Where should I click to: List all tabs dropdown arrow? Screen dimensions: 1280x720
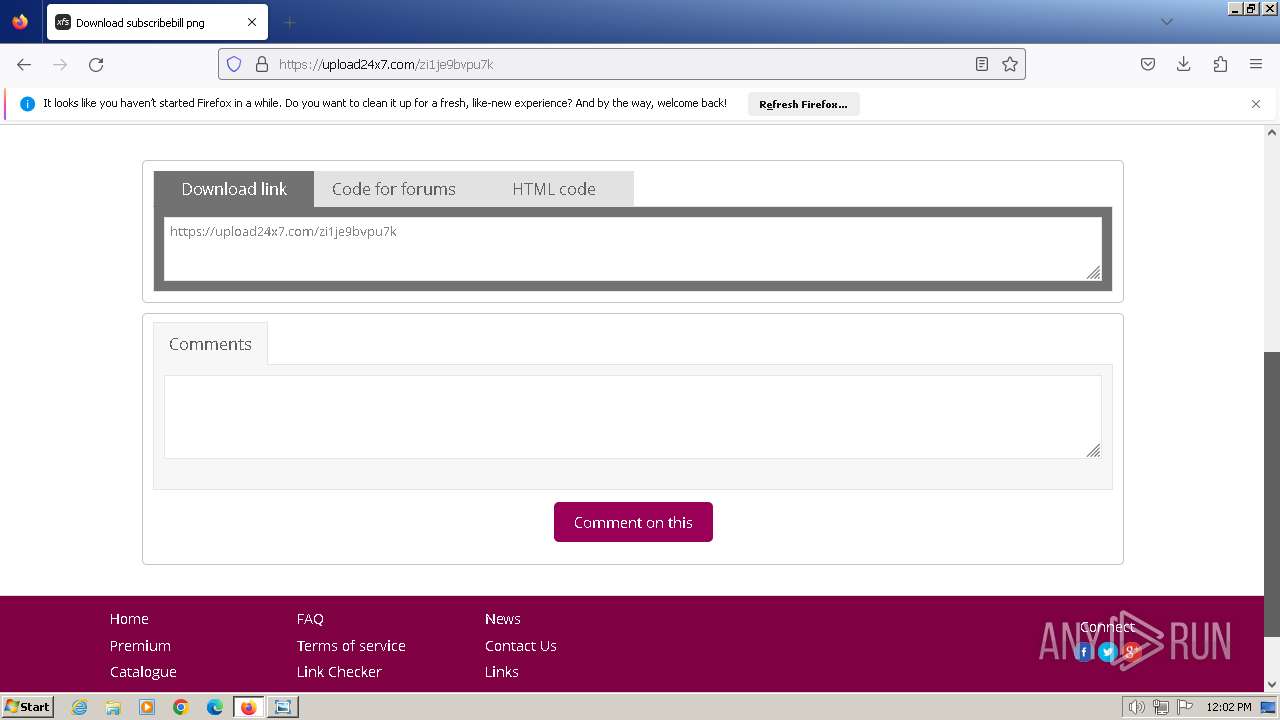pos(1166,22)
